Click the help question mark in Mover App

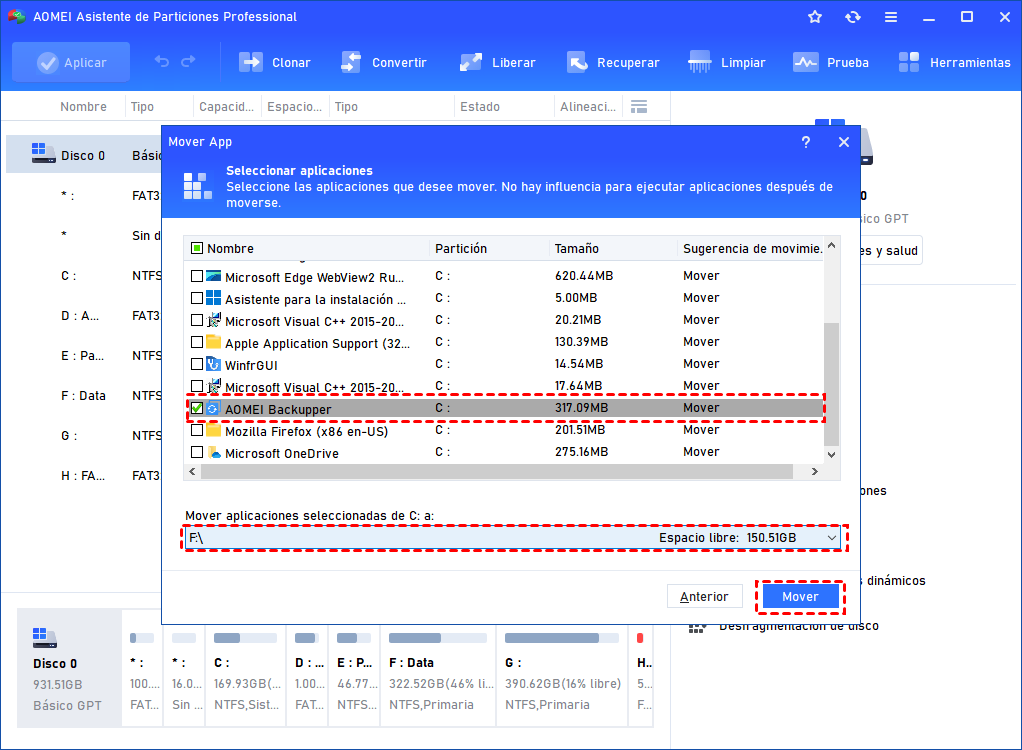pyautogui.click(x=806, y=142)
